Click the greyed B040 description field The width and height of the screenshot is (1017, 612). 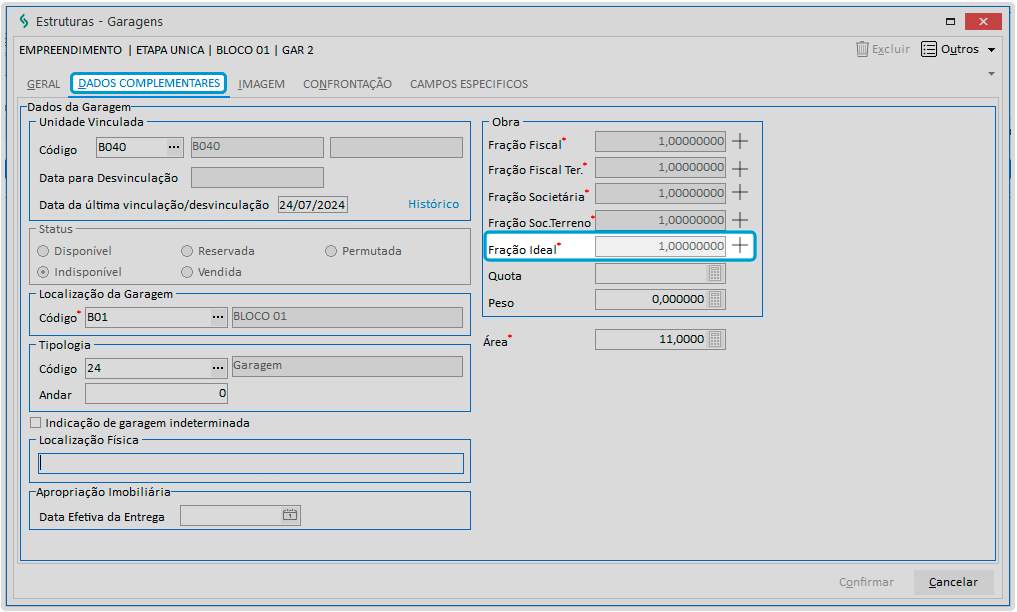coord(257,147)
